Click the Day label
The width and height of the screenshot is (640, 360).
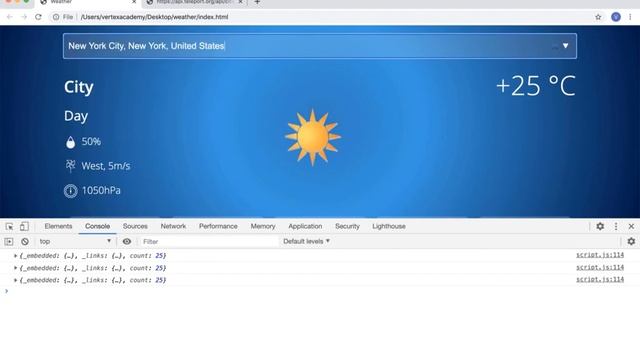click(x=76, y=116)
